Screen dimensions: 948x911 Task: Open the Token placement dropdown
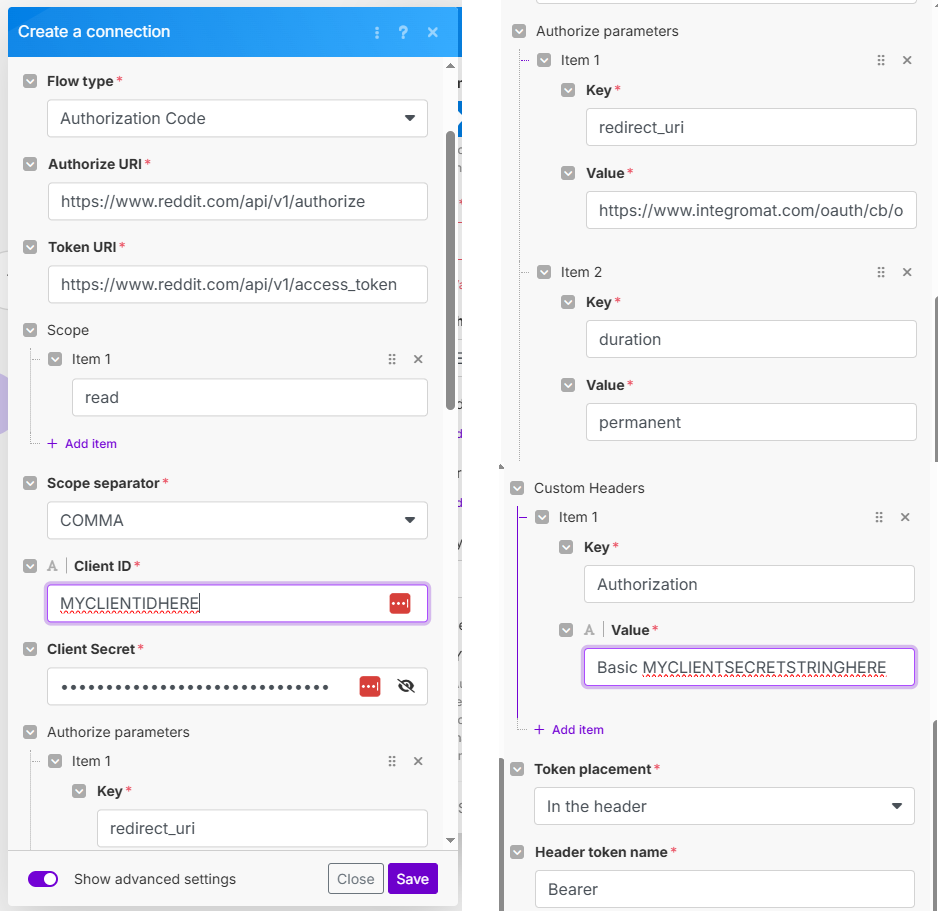[724, 806]
